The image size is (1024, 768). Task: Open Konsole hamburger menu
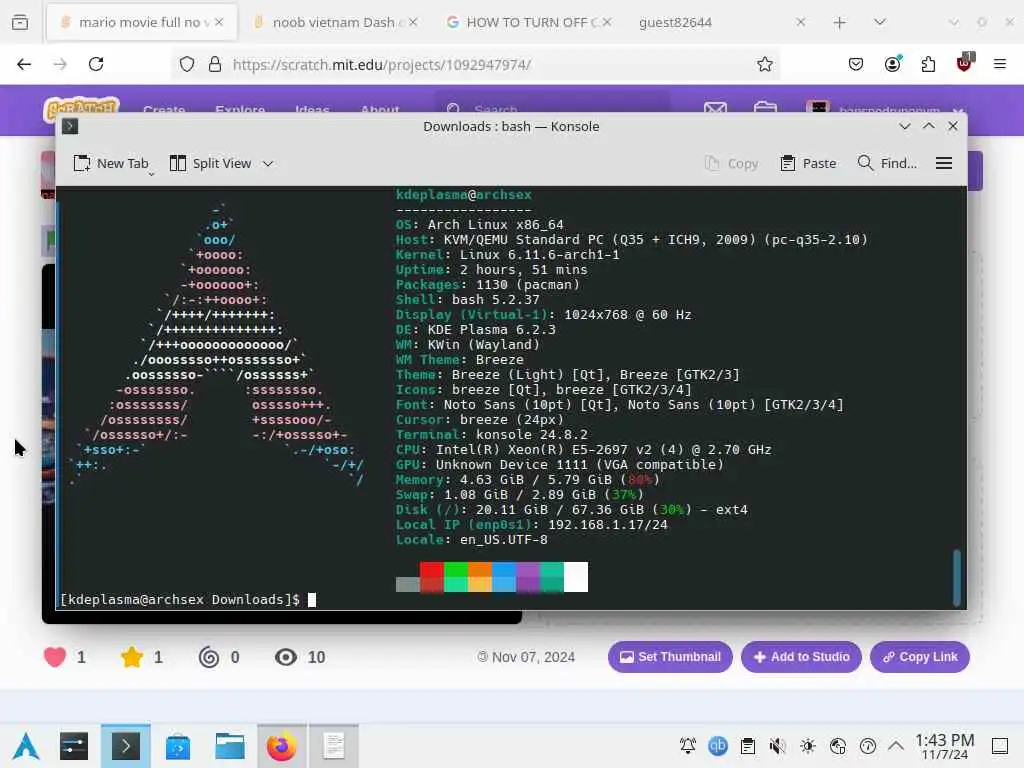pyautogui.click(x=944, y=163)
